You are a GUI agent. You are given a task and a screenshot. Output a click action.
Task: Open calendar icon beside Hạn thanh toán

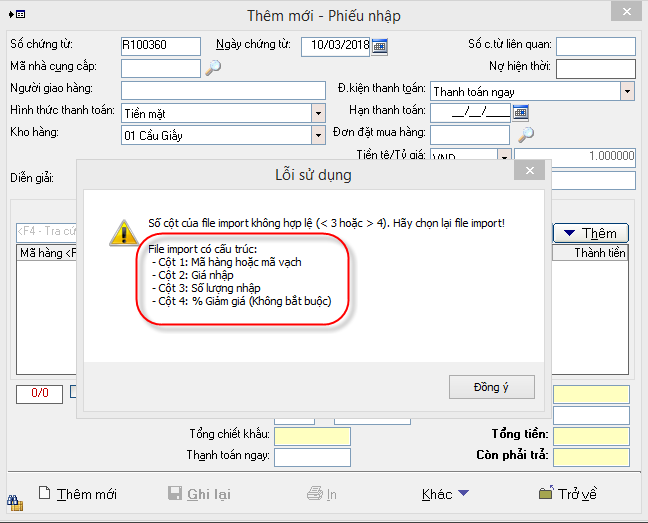point(521,112)
